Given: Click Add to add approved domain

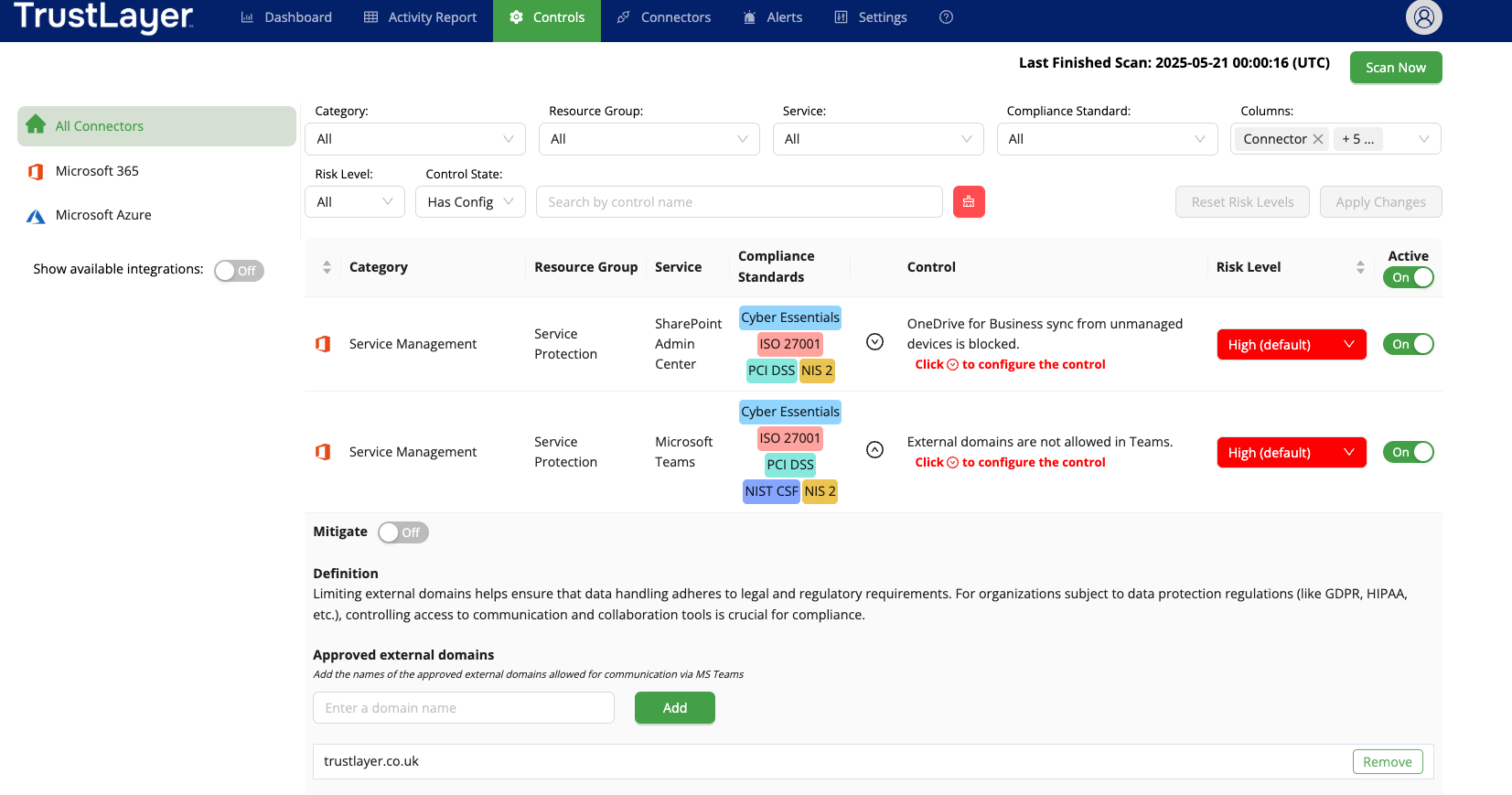Looking at the screenshot, I should point(675,708).
